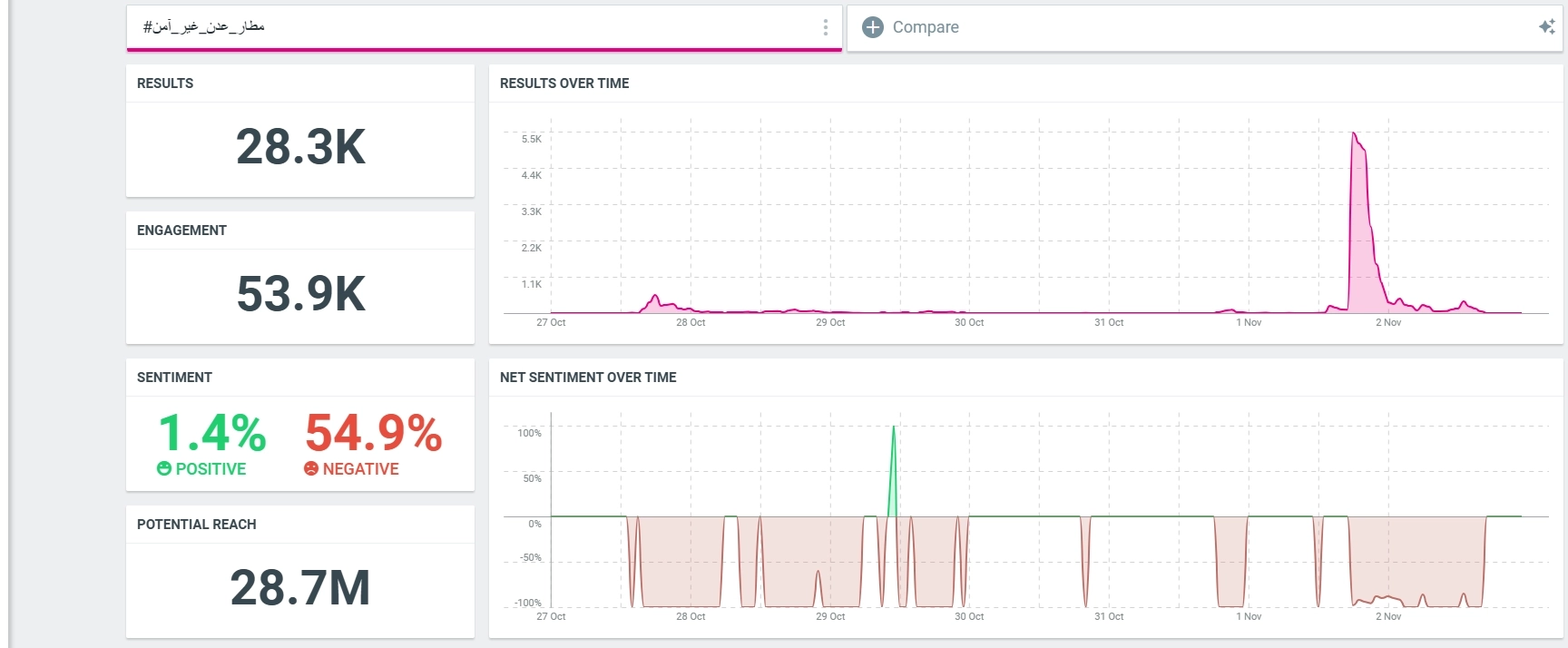Click the Results Over Time panel title

coord(564,83)
